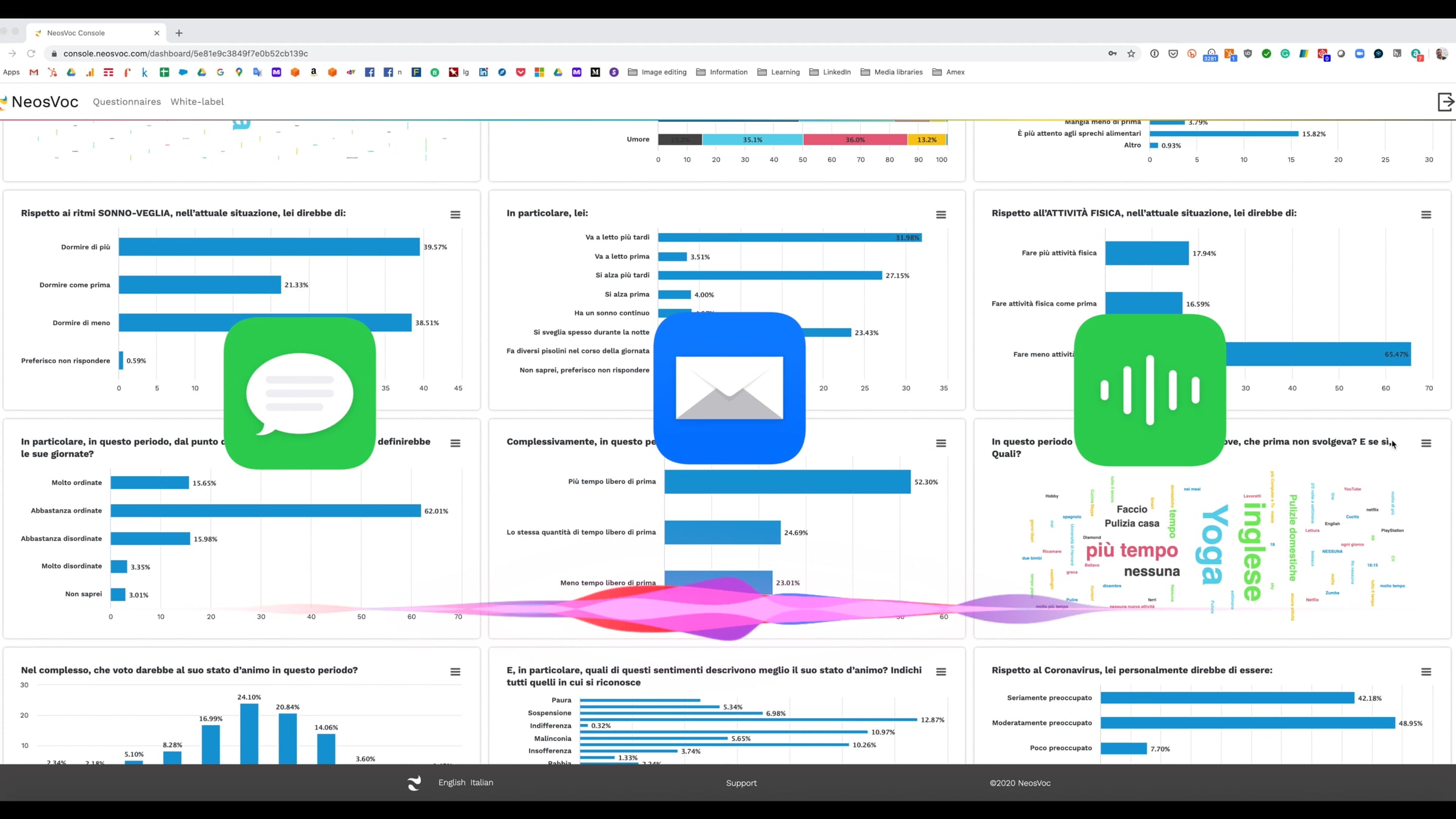Open the Medium 'M' bookmark
Screen dimensions: 1456x819
pos(595,72)
